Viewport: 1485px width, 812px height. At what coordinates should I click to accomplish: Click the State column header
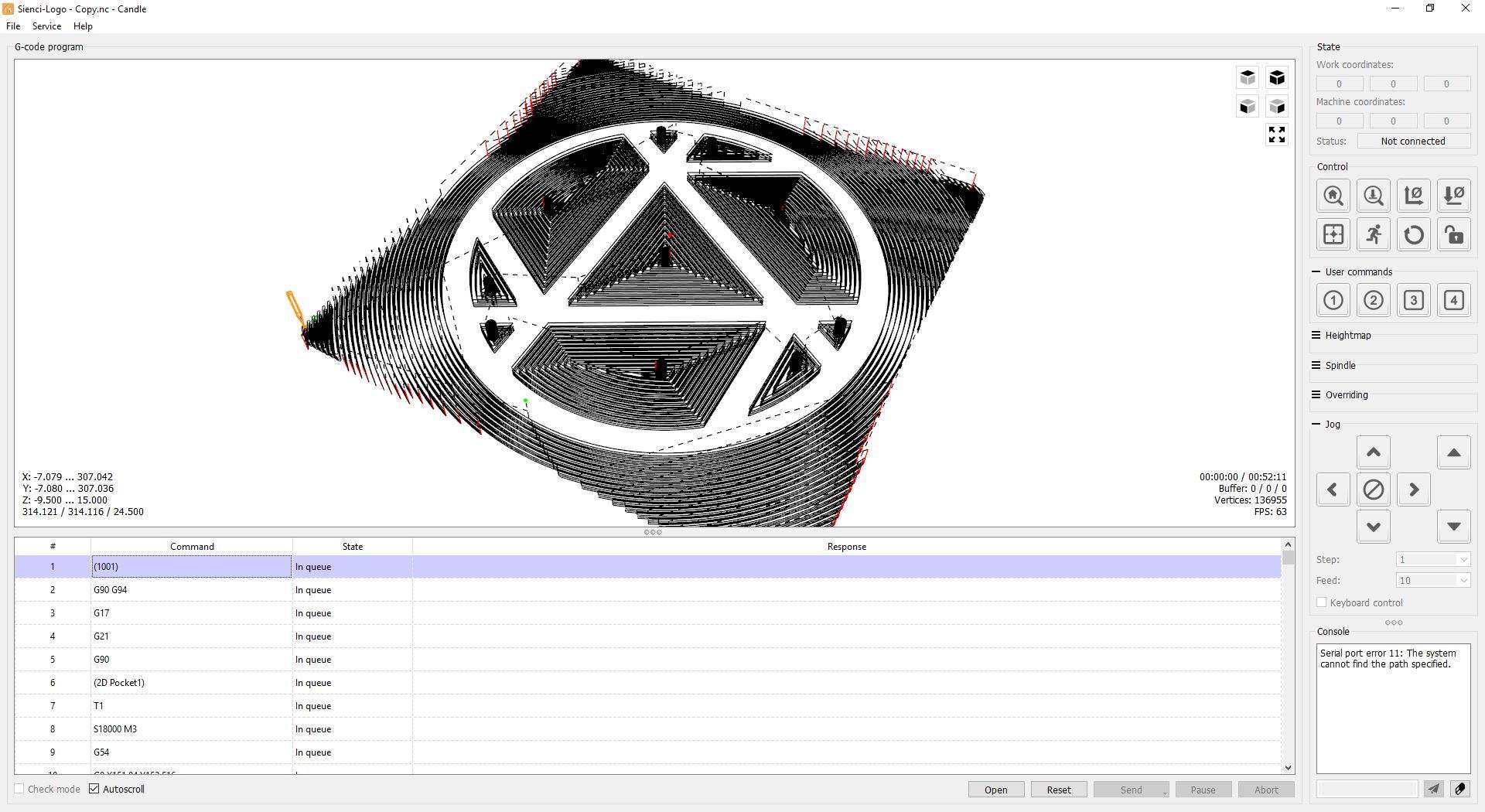pos(352,547)
